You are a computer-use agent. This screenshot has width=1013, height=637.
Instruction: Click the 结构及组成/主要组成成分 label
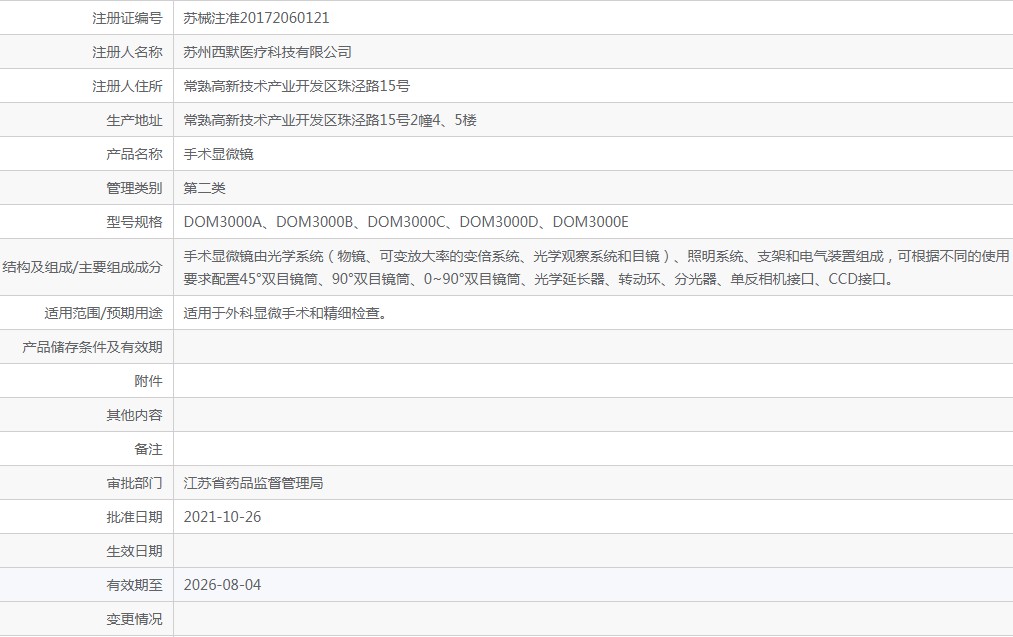83,267
